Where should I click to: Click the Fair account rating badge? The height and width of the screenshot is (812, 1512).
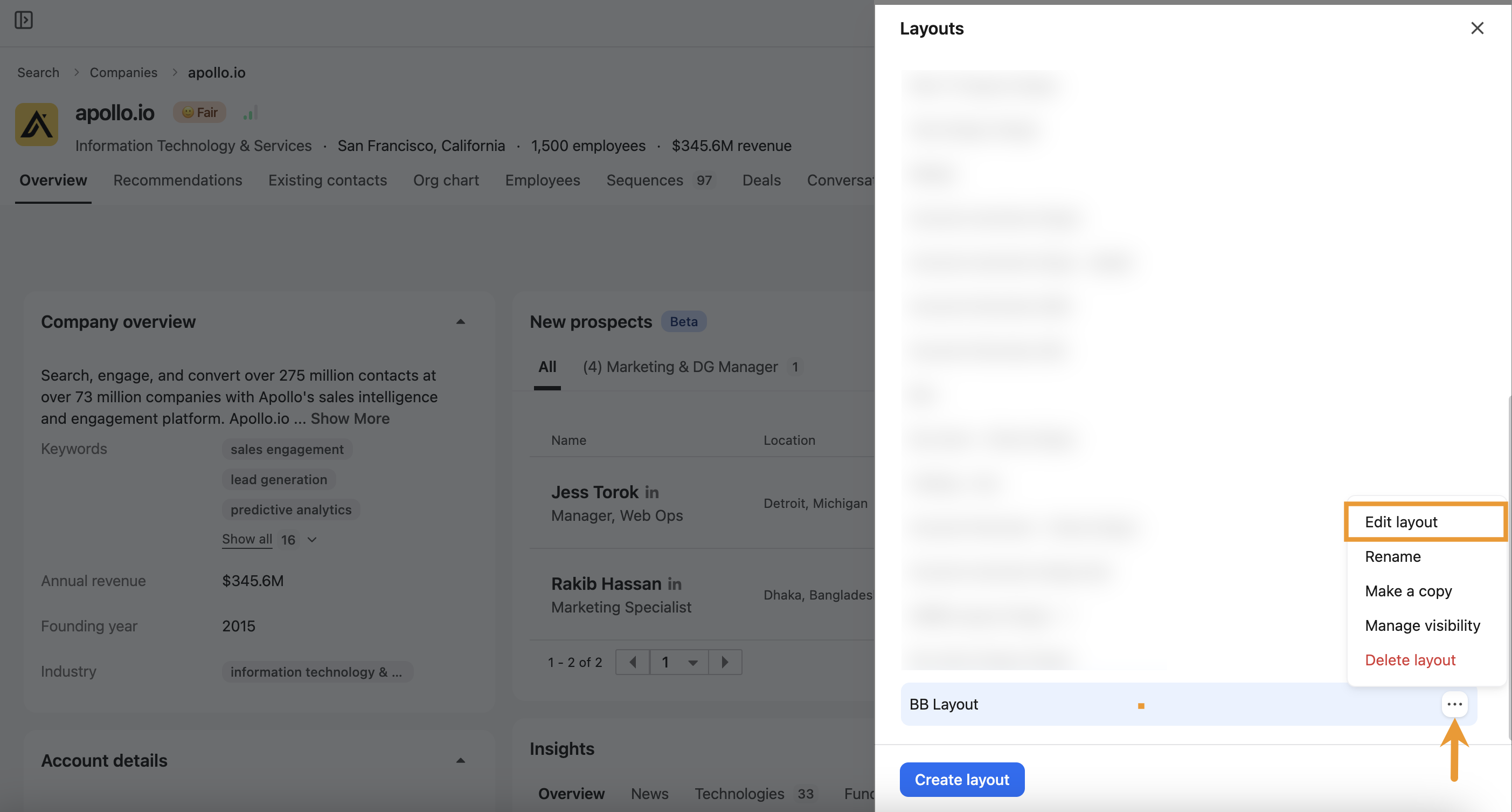(x=199, y=112)
